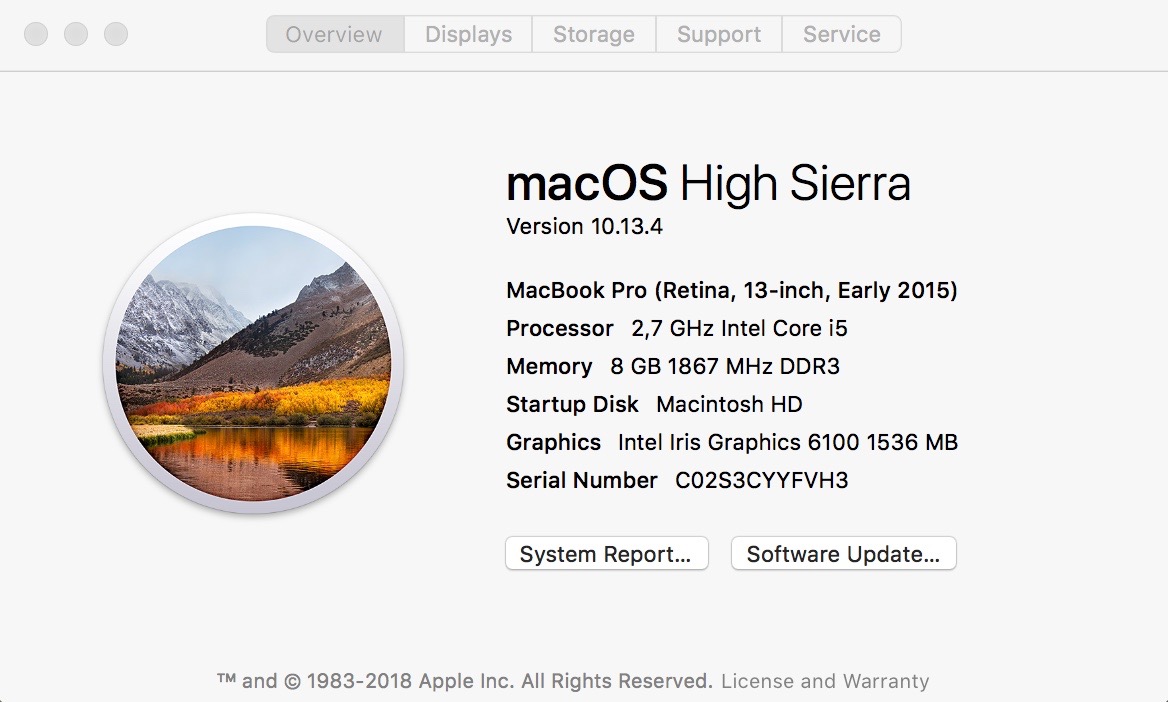The width and height of the screenshot is (1168, 702).
Task: Select the Storage tab
Action: tap(593, 34)
